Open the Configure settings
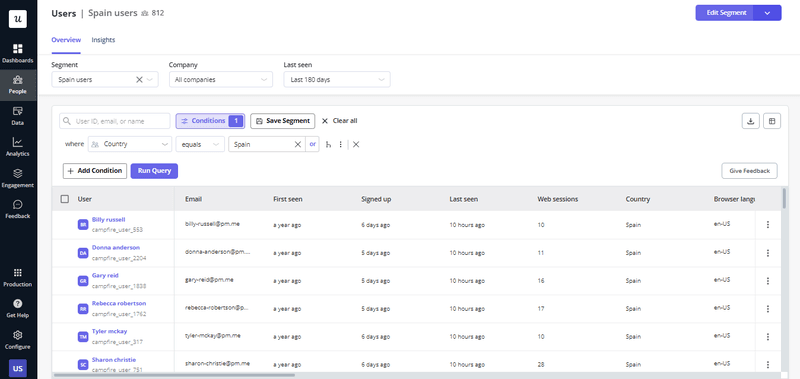 pos(18,340)
